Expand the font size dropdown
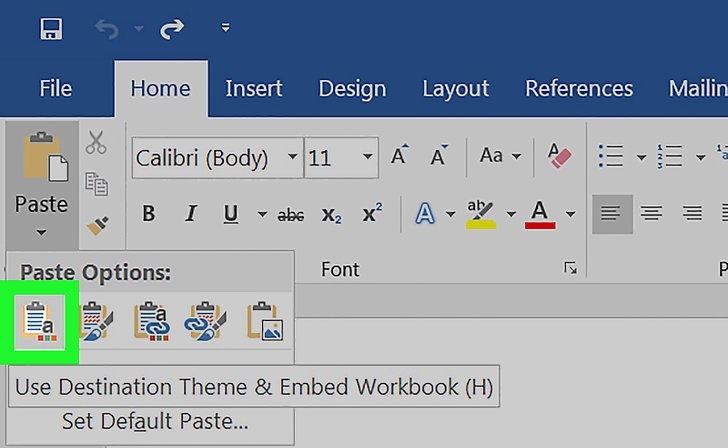The height and width of the screenshot is (448, 728). tap(368, 158)
